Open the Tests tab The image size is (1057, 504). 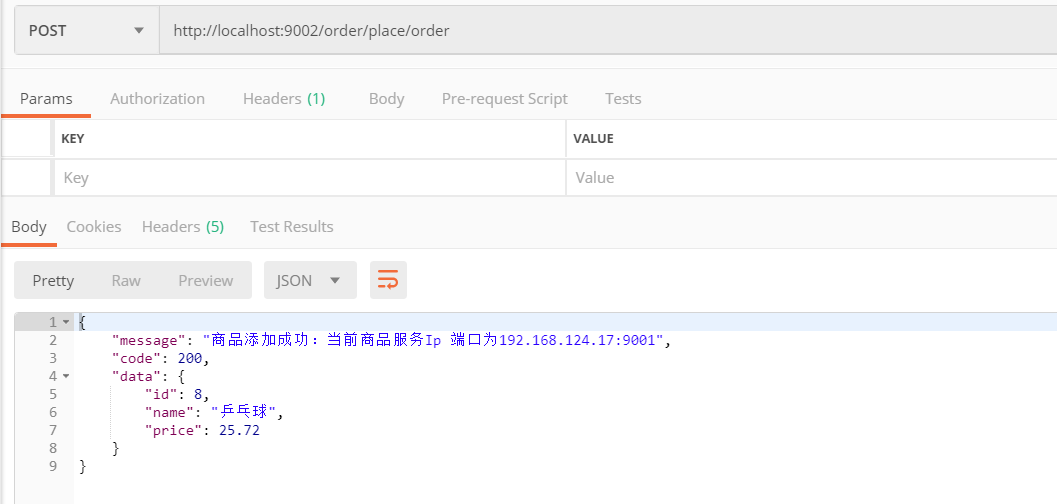click(623, 99)
